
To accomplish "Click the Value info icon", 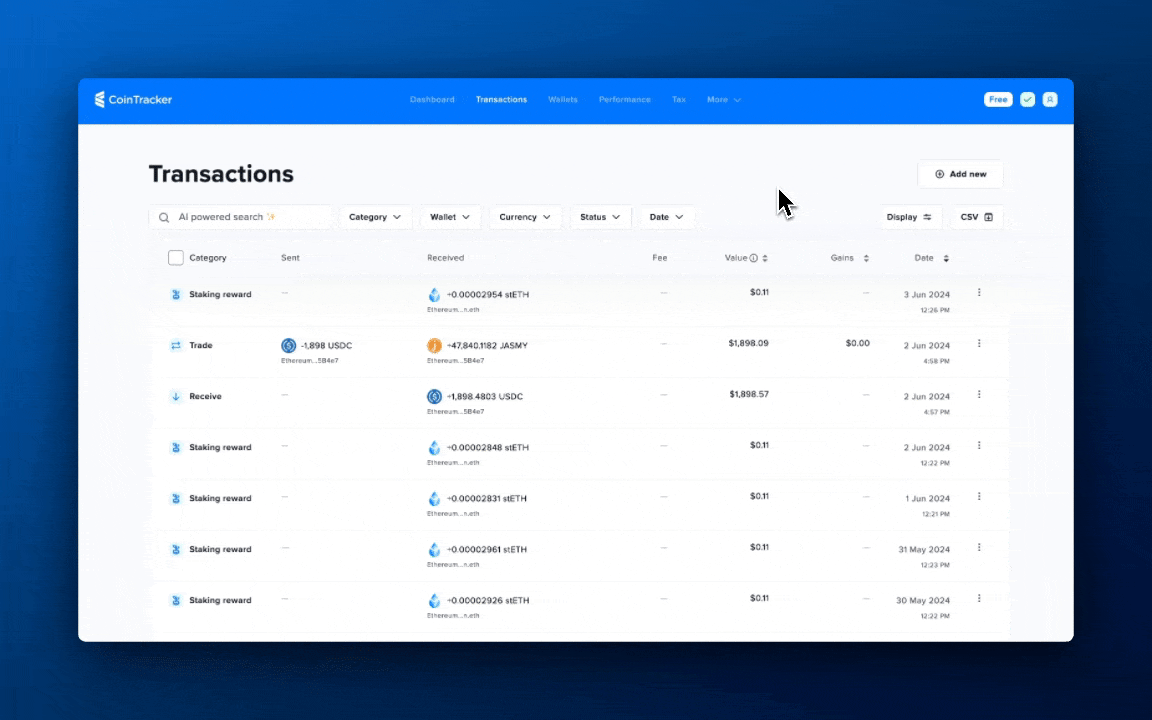I will [x=754, y=258].
